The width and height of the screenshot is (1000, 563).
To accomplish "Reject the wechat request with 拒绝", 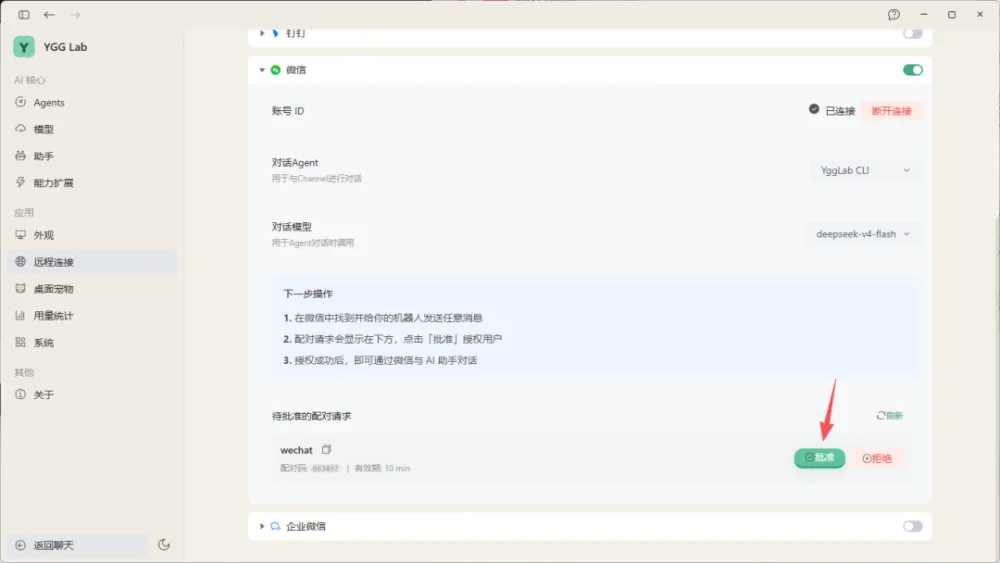I will 877,458.
